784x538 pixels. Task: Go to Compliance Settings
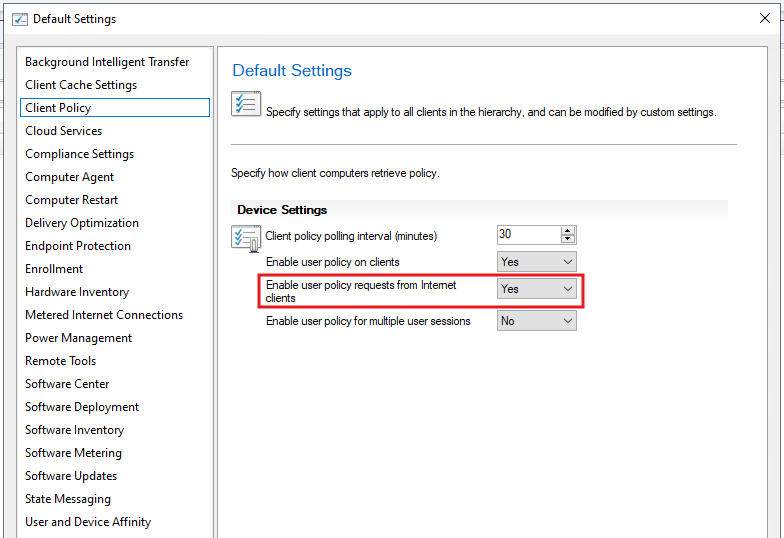click(x=80, y=154)
